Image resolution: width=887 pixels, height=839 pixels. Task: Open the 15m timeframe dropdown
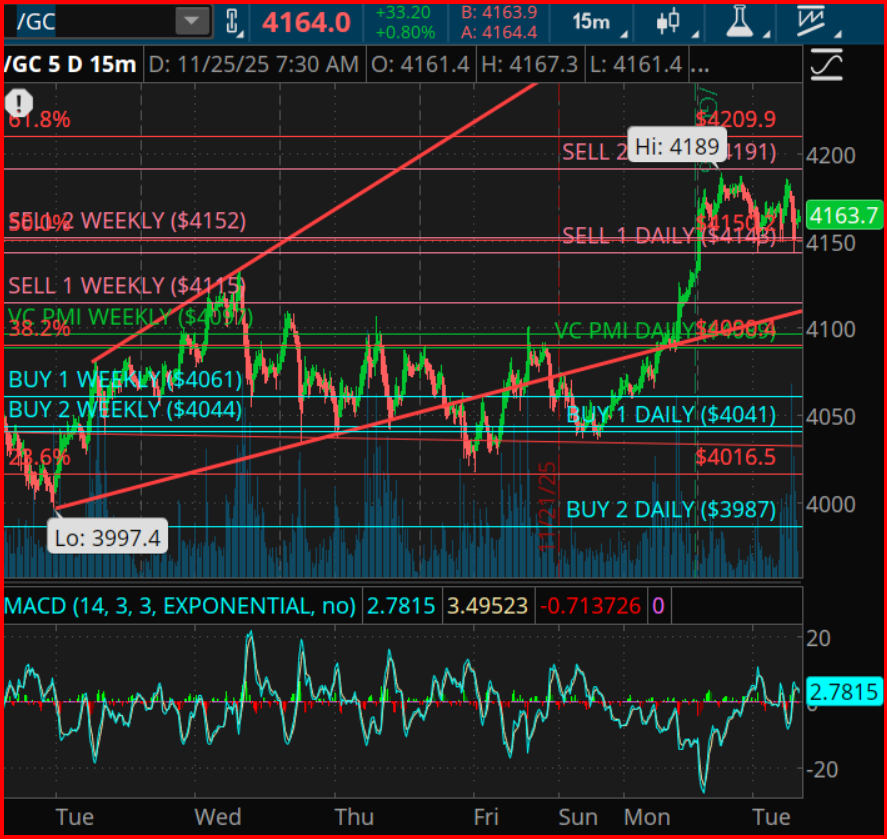coord(593,22)
